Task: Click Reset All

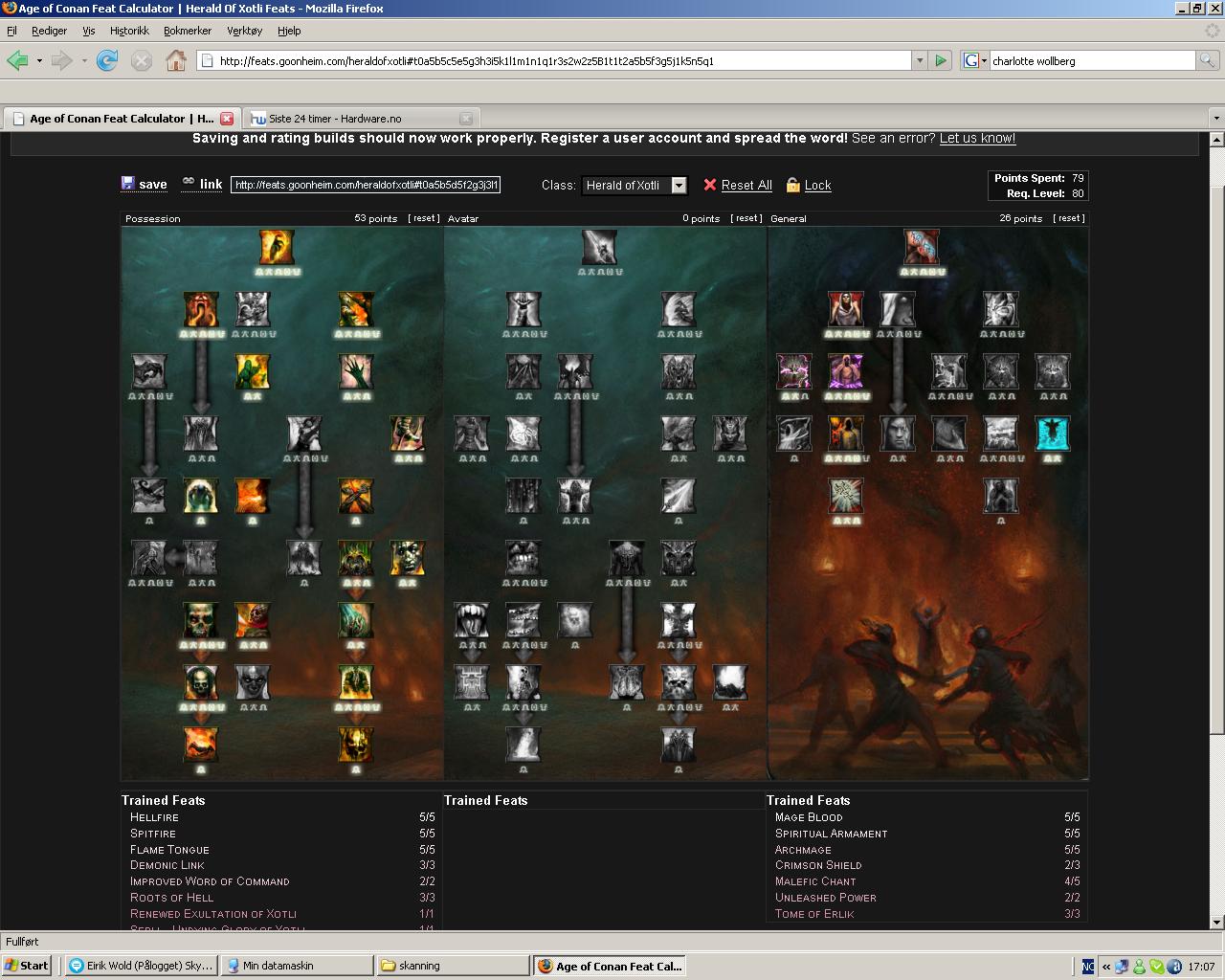Action: point(738,185)
